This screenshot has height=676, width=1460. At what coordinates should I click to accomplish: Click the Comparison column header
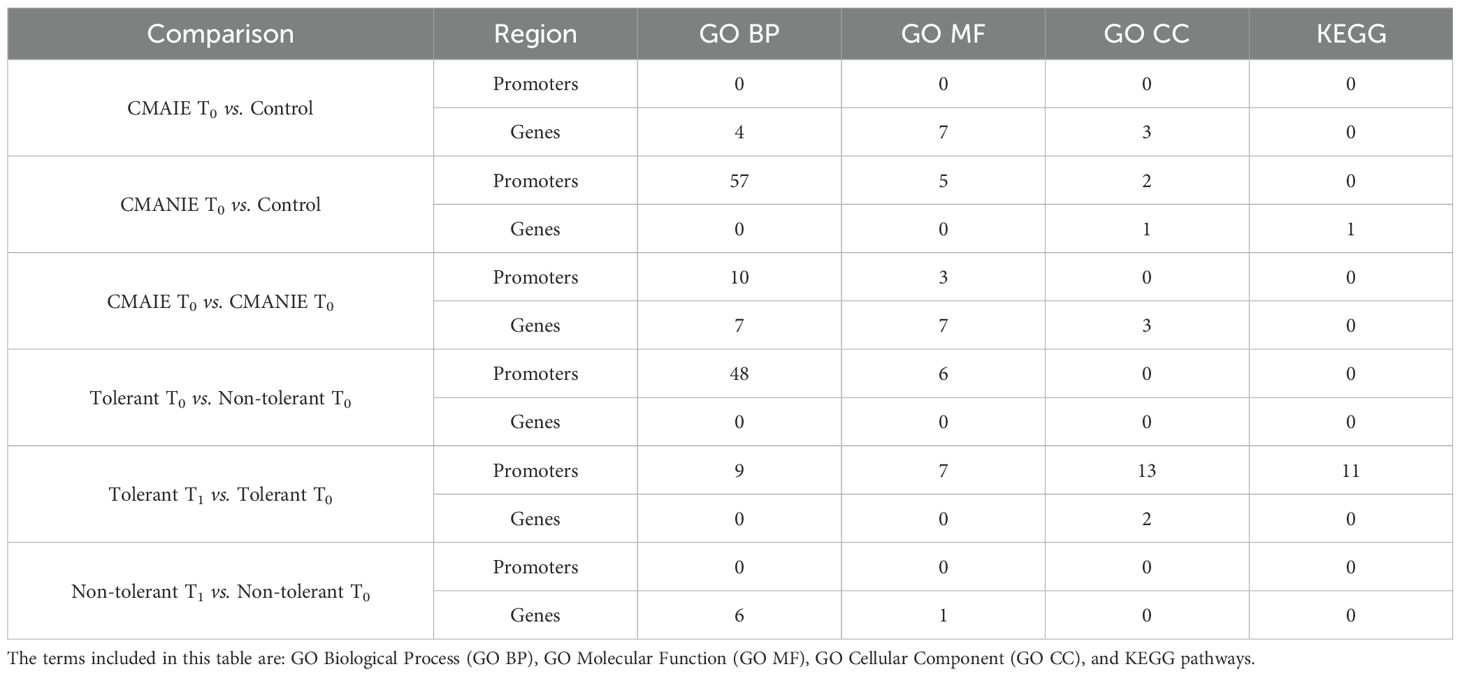(220, 34)
